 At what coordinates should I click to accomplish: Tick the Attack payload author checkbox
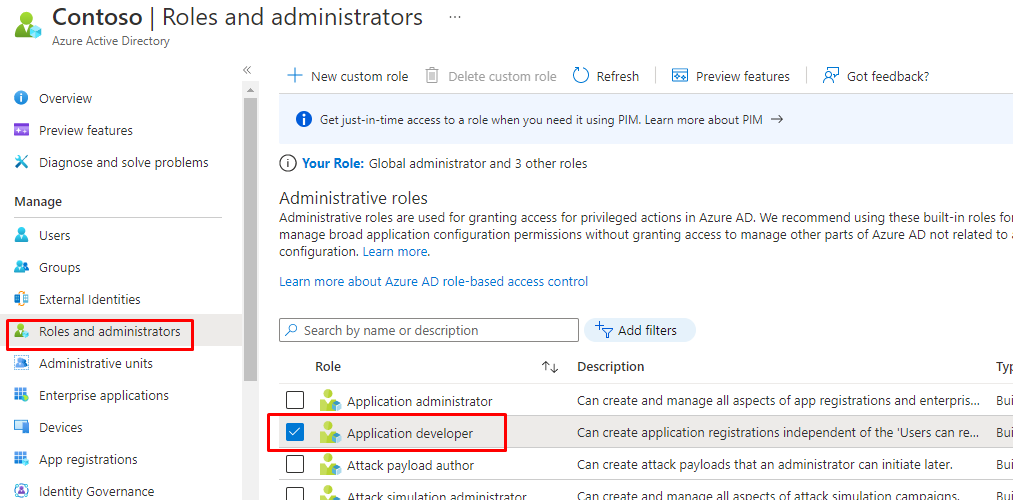tap(295, 465)
